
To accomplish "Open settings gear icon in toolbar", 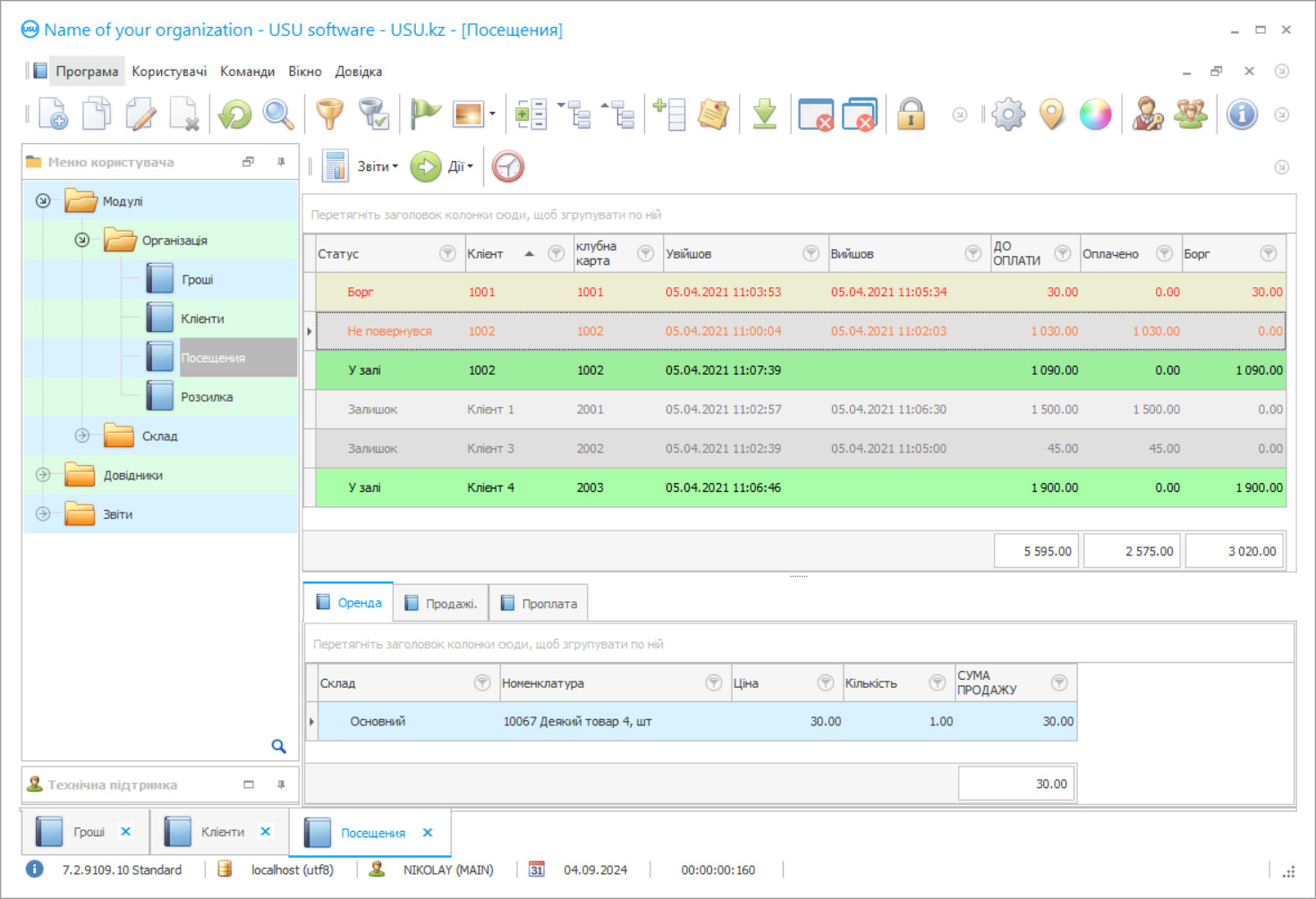I will coord(1008,114).
